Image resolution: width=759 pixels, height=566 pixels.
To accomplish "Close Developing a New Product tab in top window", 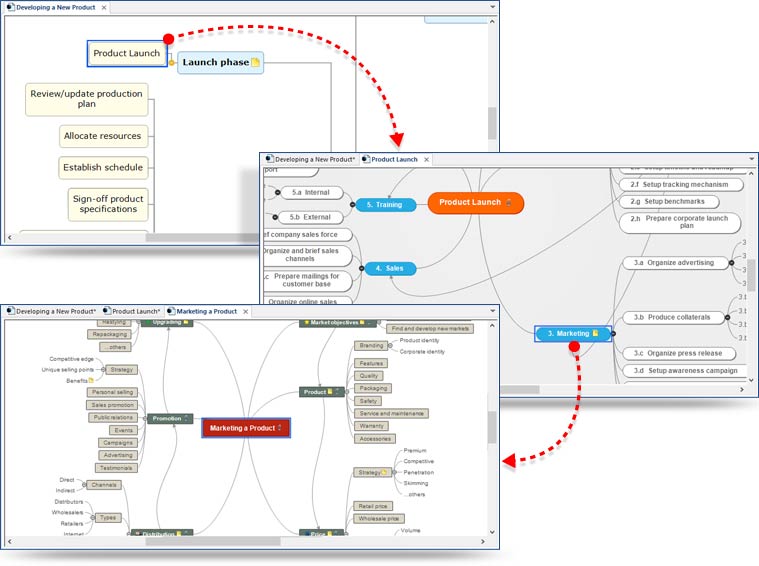I will 104,7.
